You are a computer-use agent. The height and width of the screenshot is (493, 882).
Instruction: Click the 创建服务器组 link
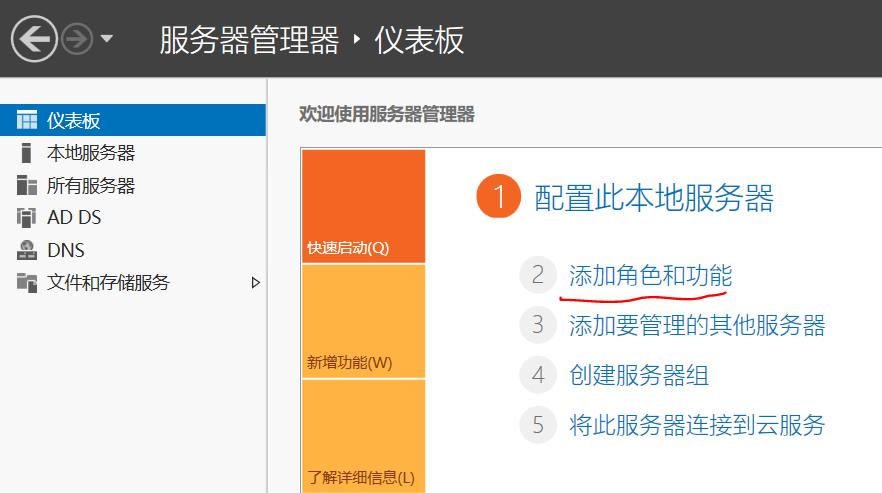(x=638, y=375)
